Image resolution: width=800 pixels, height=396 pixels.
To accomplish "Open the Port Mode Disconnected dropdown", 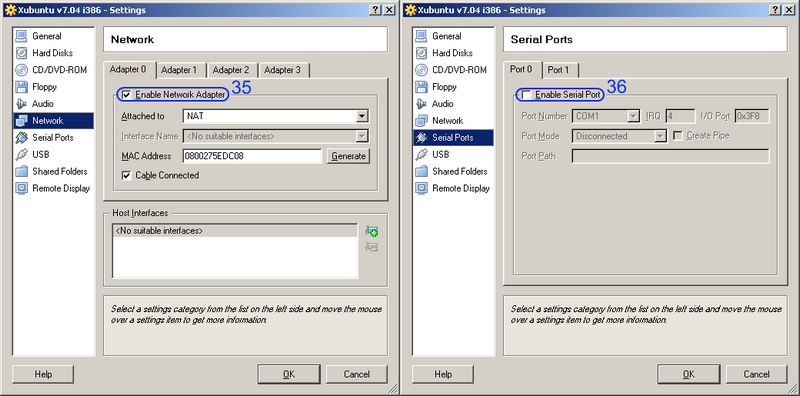I will point(661,136).
